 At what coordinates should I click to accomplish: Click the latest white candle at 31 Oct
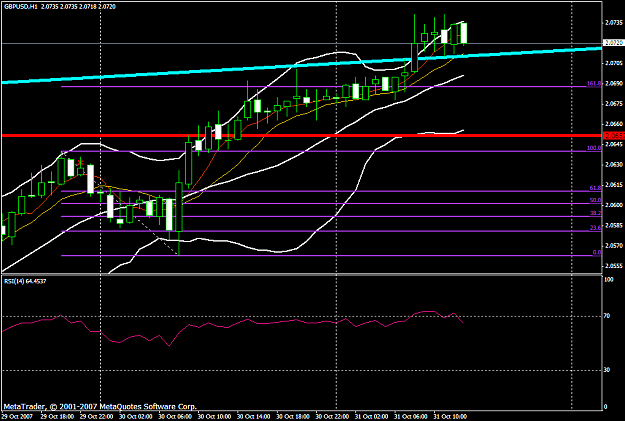pos(464,33)
